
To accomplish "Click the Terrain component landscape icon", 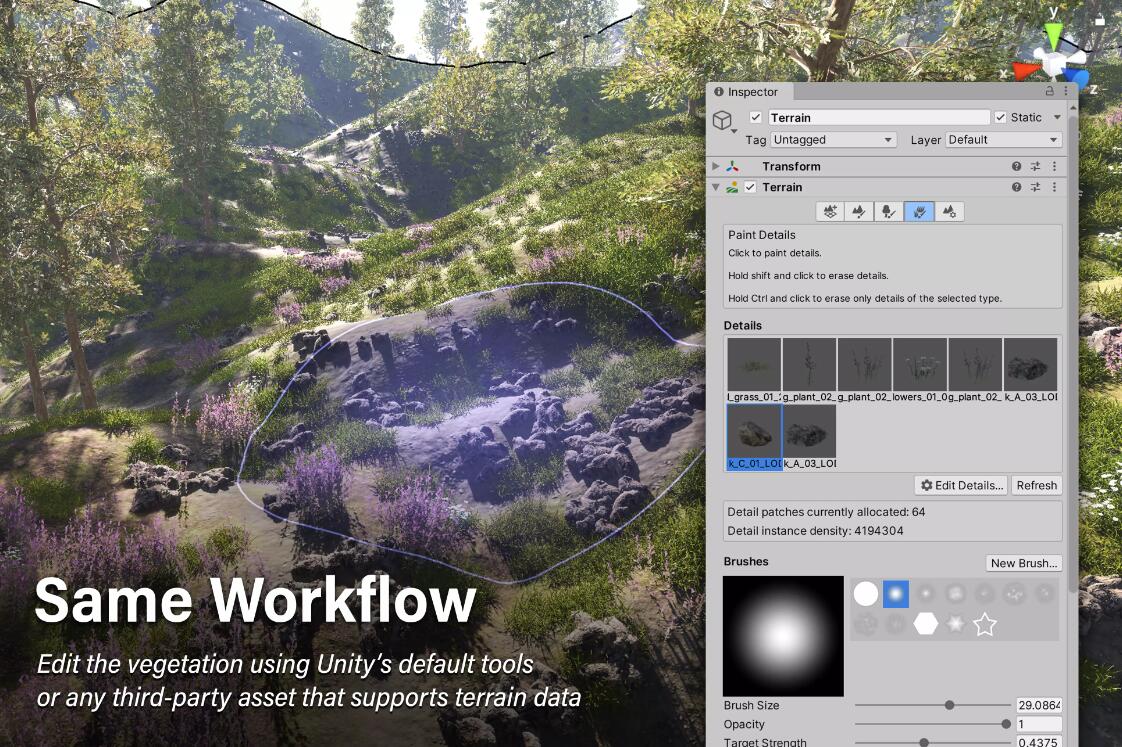I will coord(733,187).
